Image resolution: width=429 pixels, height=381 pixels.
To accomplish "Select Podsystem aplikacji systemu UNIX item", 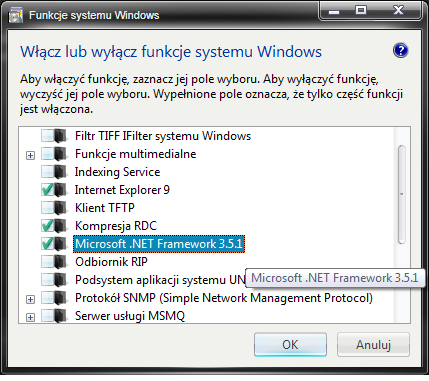I will click(160, 280).
